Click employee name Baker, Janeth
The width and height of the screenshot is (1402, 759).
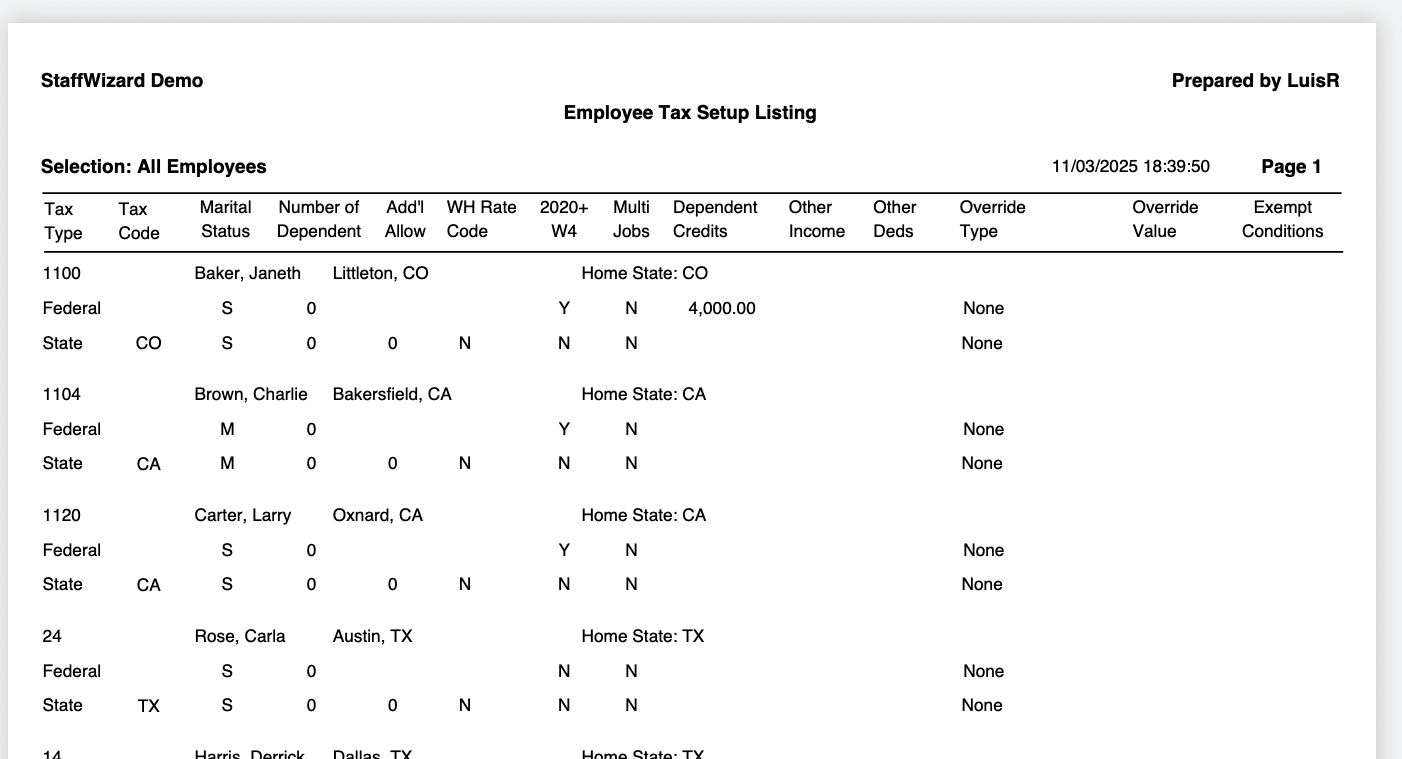point(247,273)
